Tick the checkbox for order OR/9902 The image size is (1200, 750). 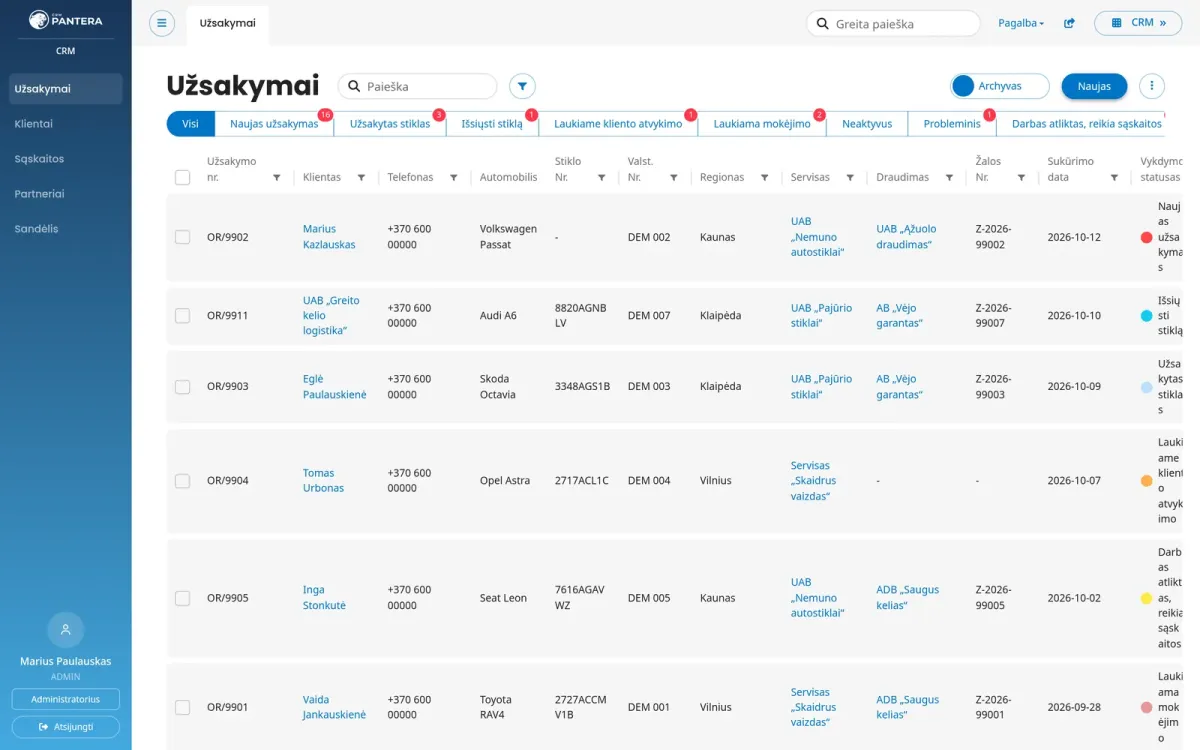(182, 237)
